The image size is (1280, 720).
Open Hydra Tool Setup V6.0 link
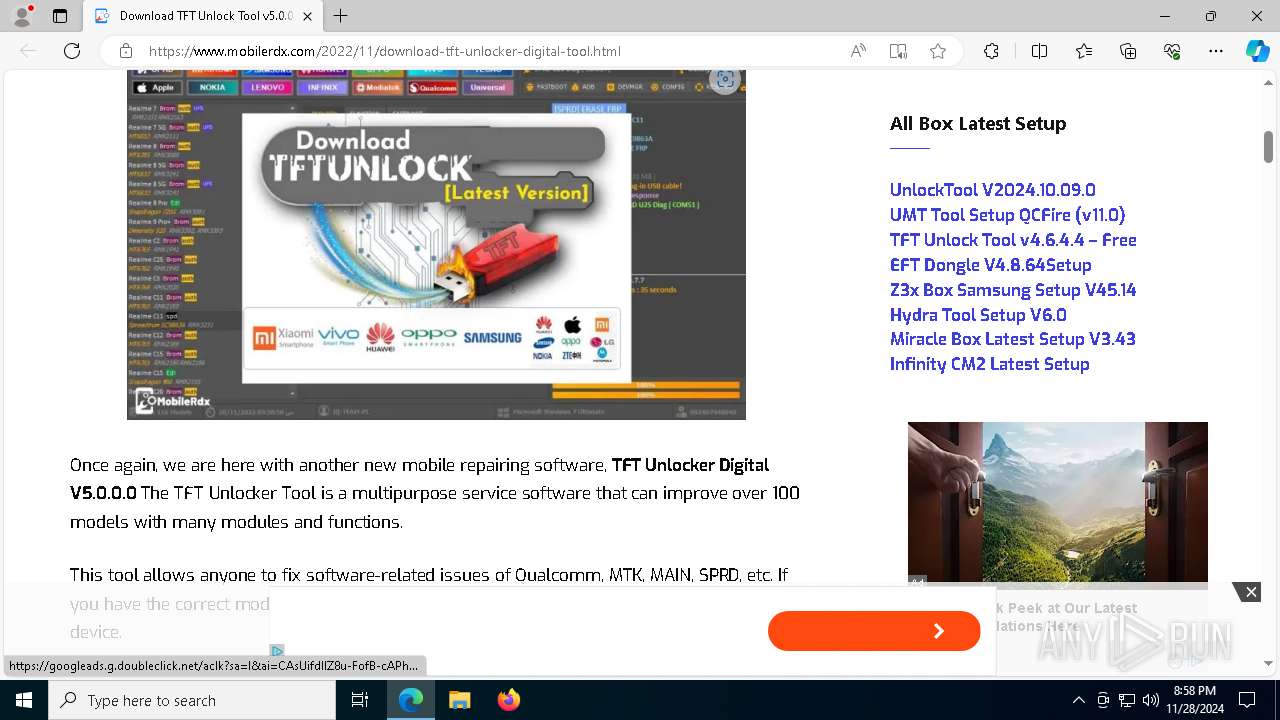tap(978, 315)
